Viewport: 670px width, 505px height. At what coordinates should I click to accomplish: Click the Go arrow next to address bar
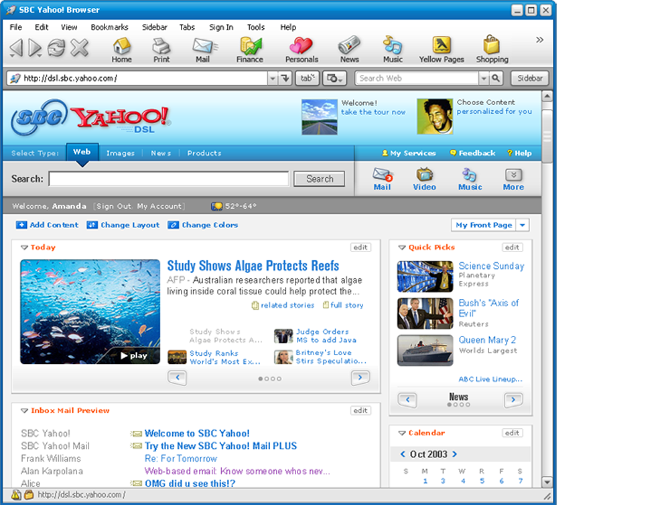pos(285,78)
